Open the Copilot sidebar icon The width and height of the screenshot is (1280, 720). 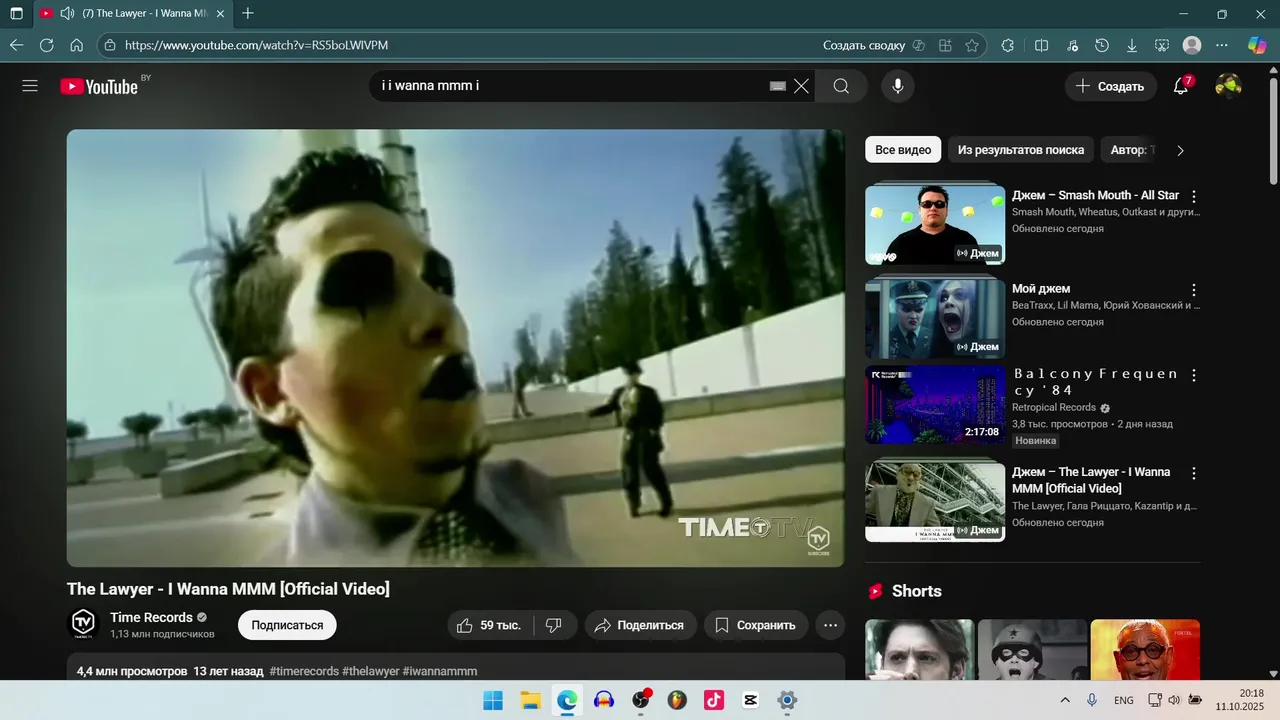[1257, 45]
